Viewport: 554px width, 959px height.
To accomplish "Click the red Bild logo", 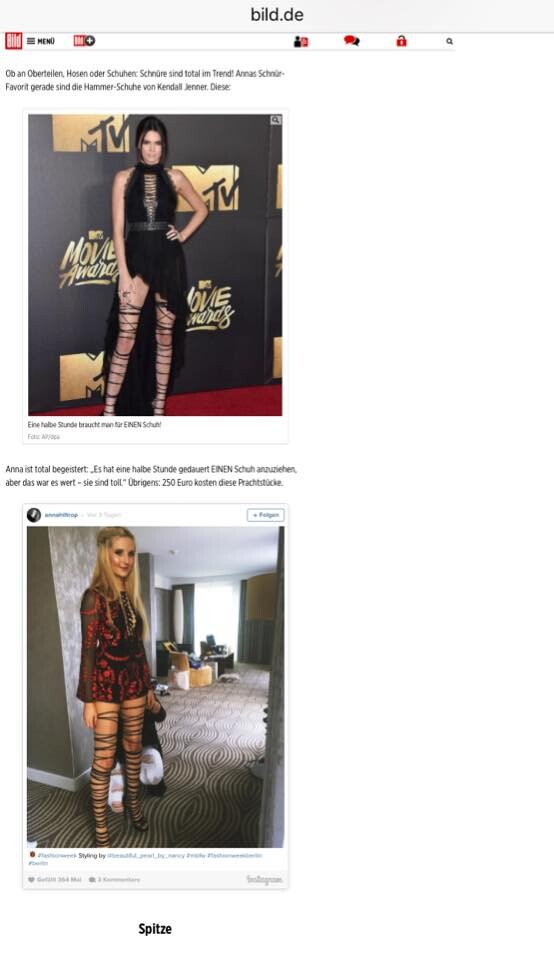I will click(13, 41).
